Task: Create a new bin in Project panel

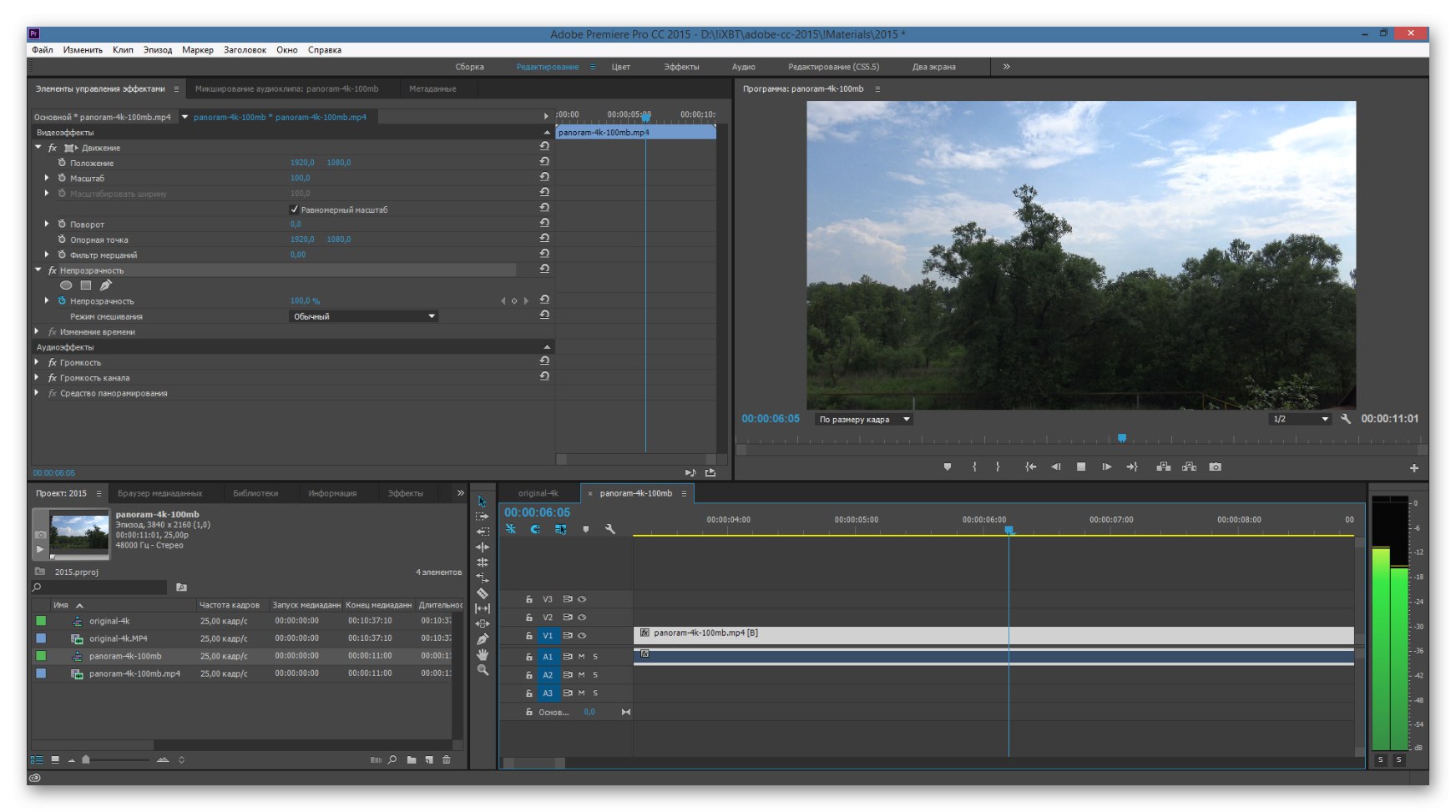Action: pyautogui.click(x=412, y=759)
